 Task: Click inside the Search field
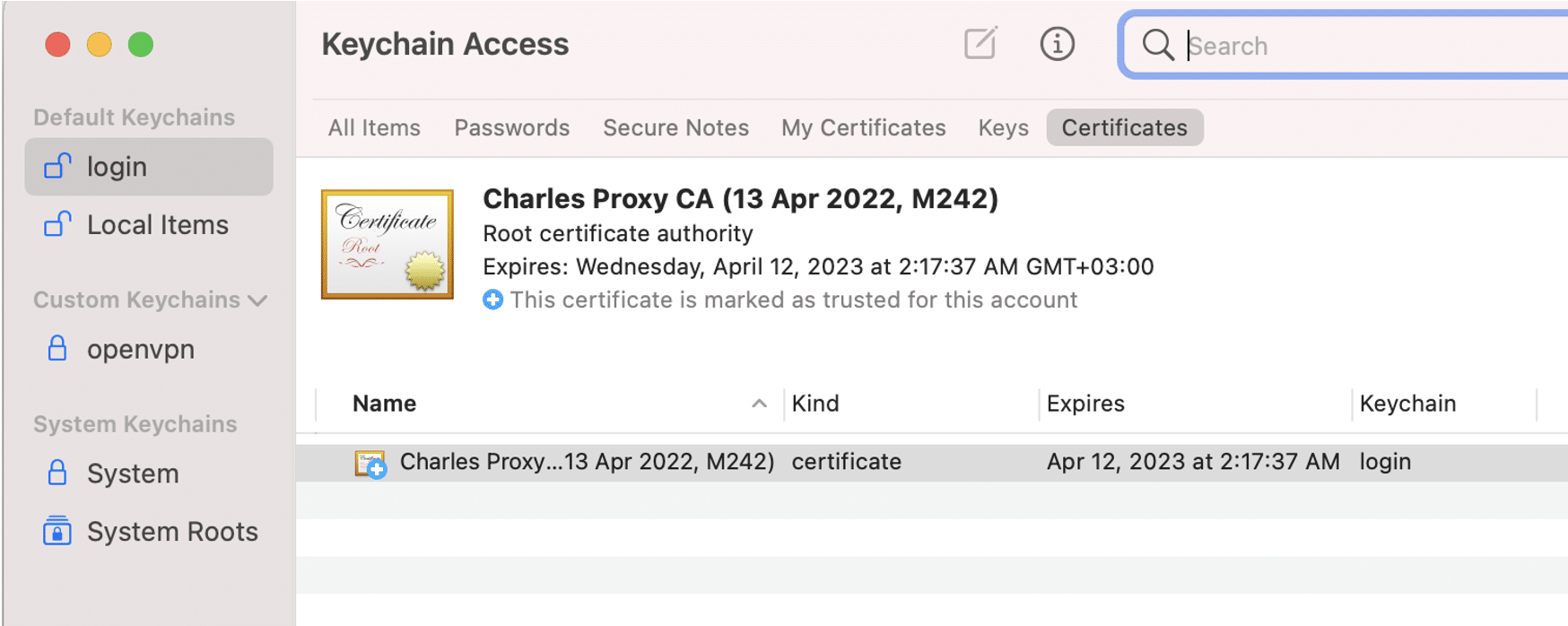coord(1301,45)
